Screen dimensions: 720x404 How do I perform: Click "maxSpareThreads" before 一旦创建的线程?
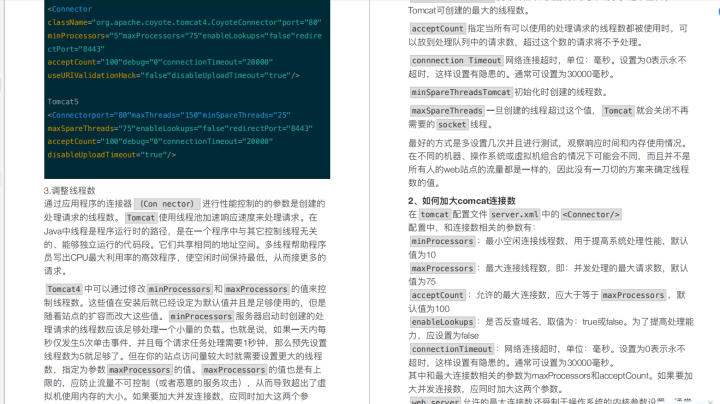[x=447, y=111]
